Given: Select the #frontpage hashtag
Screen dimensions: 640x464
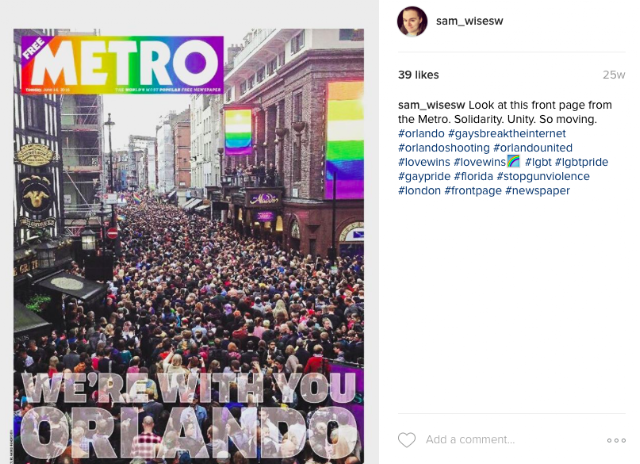Looking at the screenshot, I should 473,191.
